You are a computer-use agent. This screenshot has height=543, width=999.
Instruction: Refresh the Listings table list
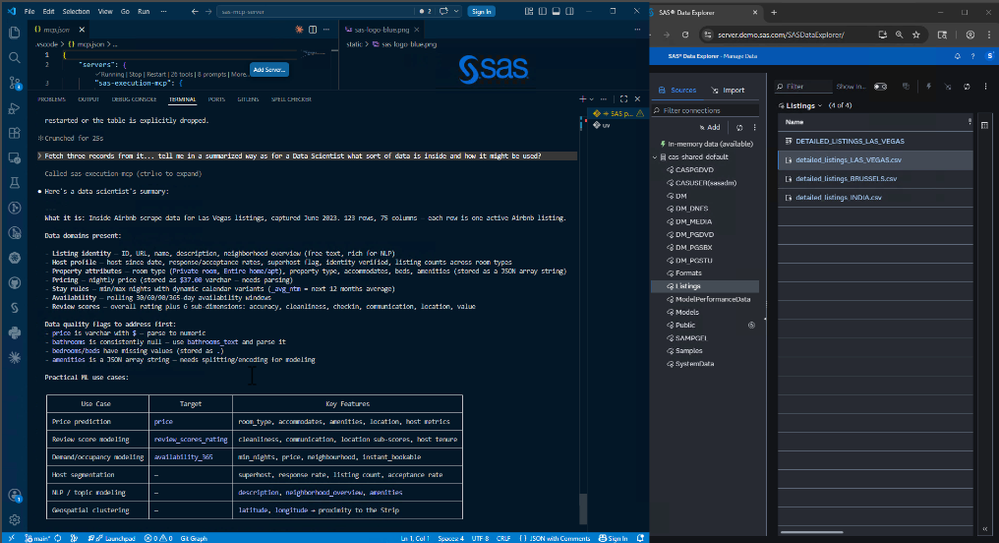point(967,87)
